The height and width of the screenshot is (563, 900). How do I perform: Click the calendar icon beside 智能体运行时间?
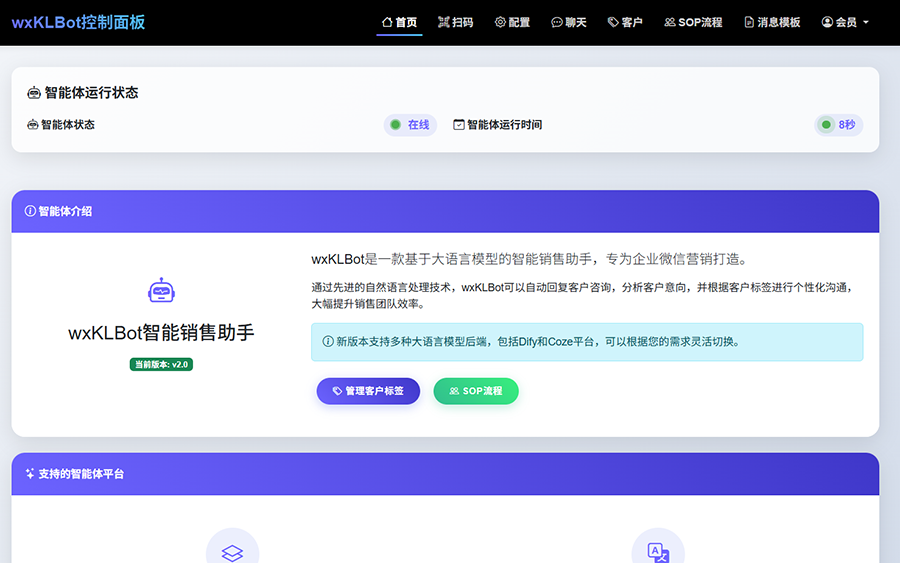coord(459,125)
